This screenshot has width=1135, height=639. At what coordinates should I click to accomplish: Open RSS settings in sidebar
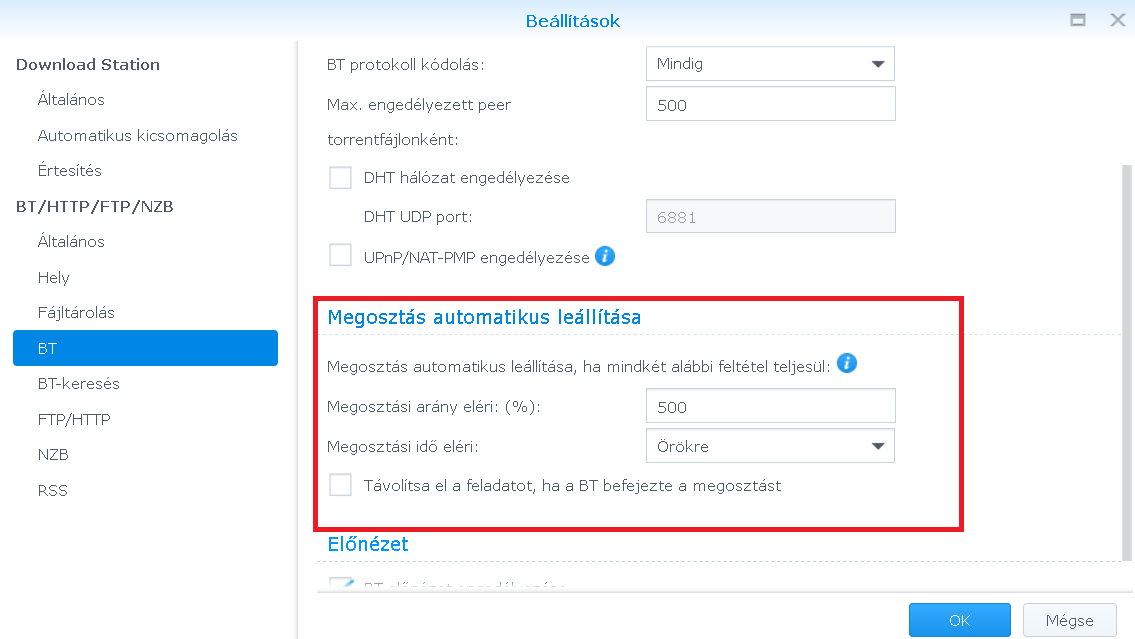click(x=52, y=490)
